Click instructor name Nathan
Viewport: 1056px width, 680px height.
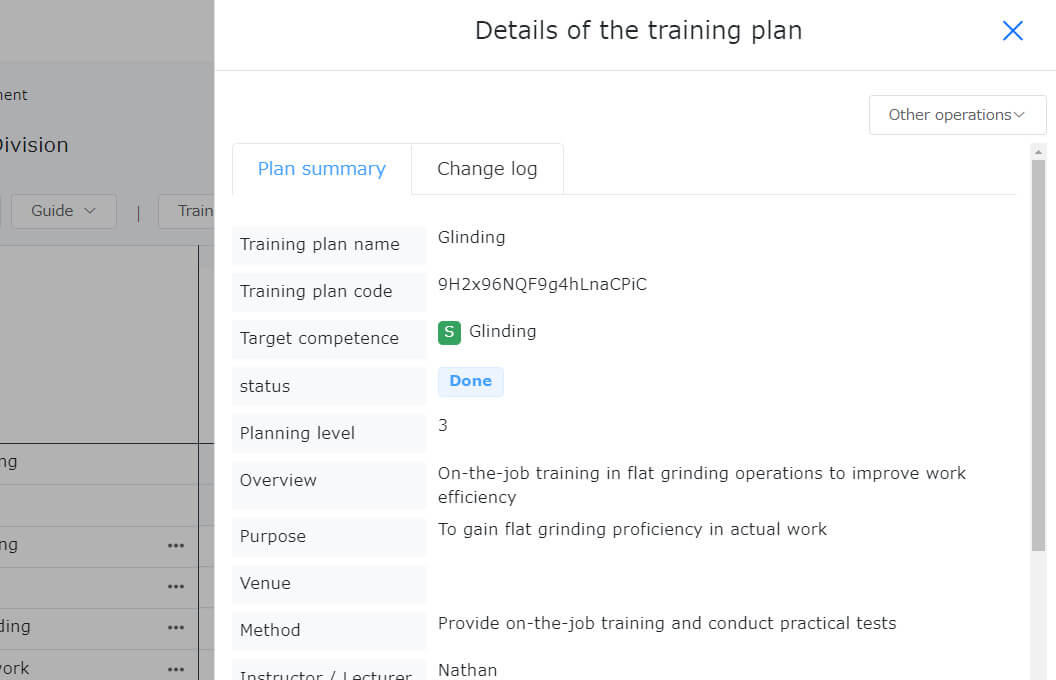(467, 670)
